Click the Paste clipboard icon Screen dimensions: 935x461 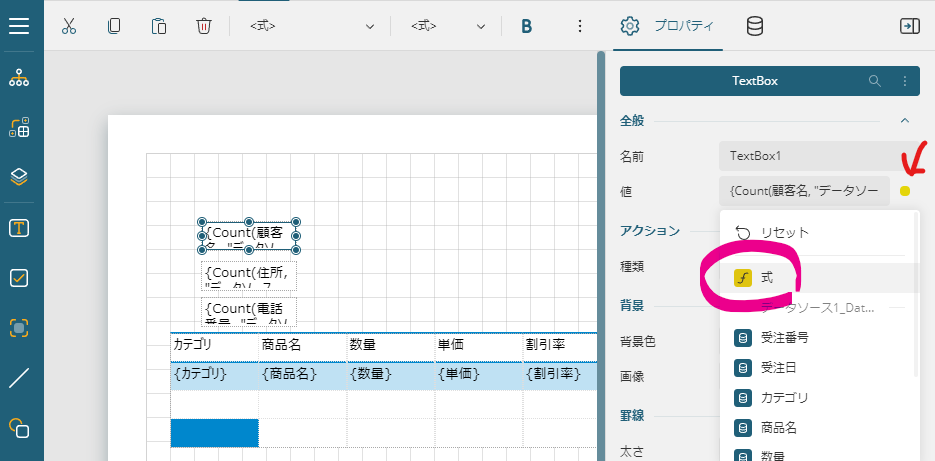[159, 27]
